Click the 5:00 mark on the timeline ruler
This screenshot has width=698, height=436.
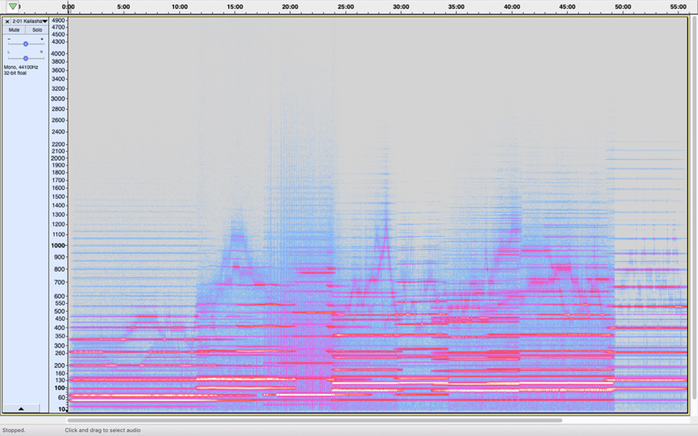(124, 7)
